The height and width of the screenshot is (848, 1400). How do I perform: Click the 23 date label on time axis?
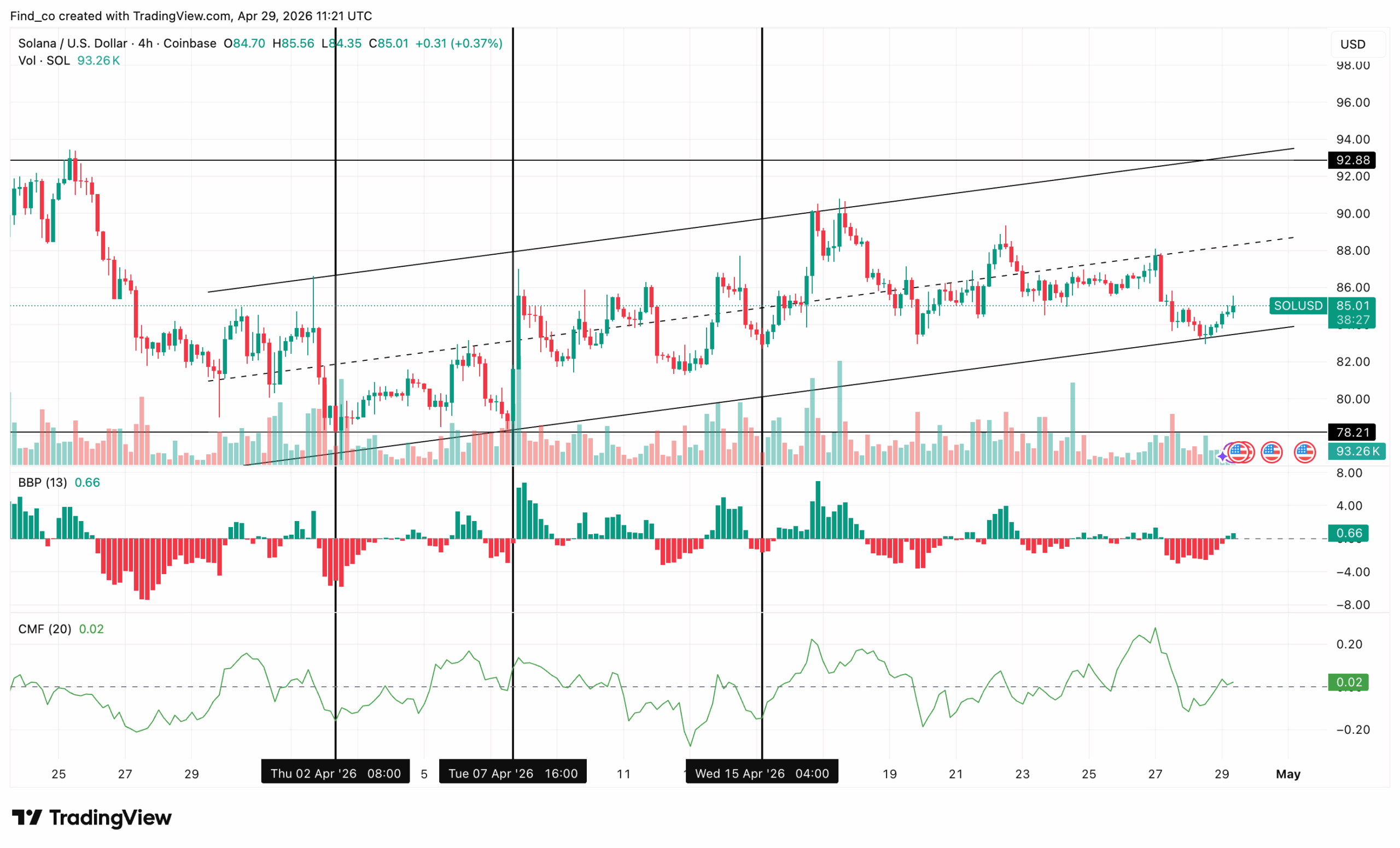(1023, 774)
